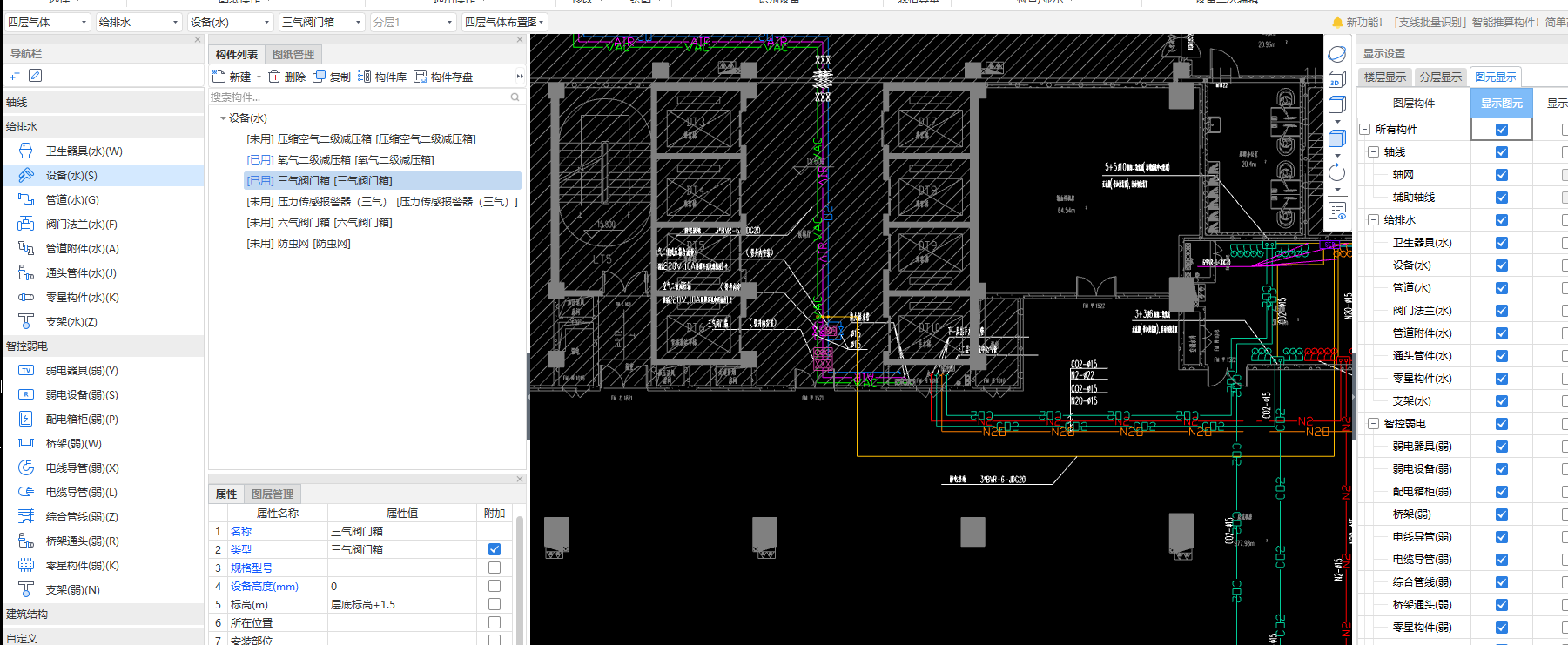
Task: Collapse 设备(水) tree node
Action: 223,118
